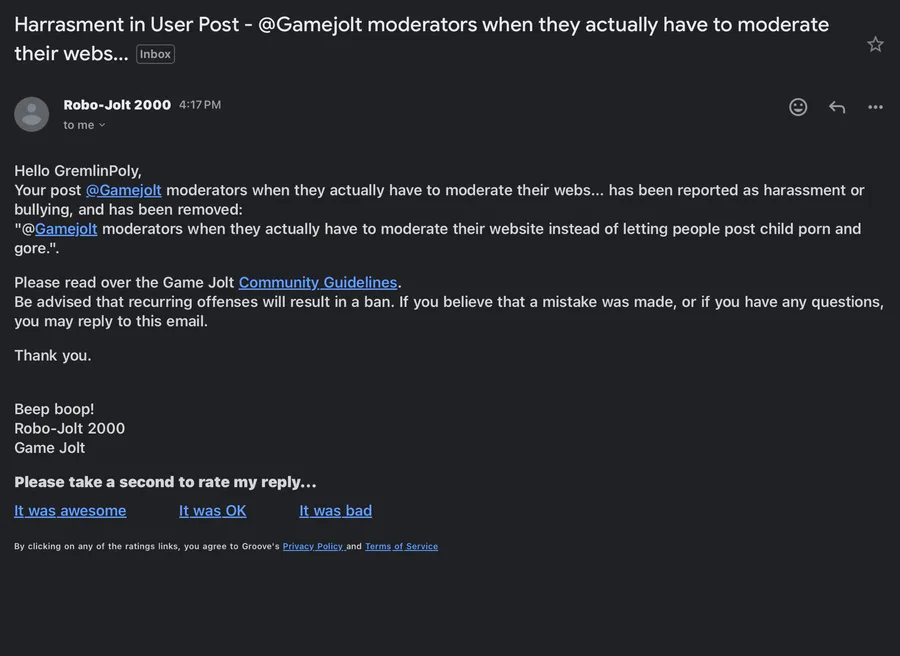Open Groove's Terms of Service link

pyautogui.click(x=401, y=546)
